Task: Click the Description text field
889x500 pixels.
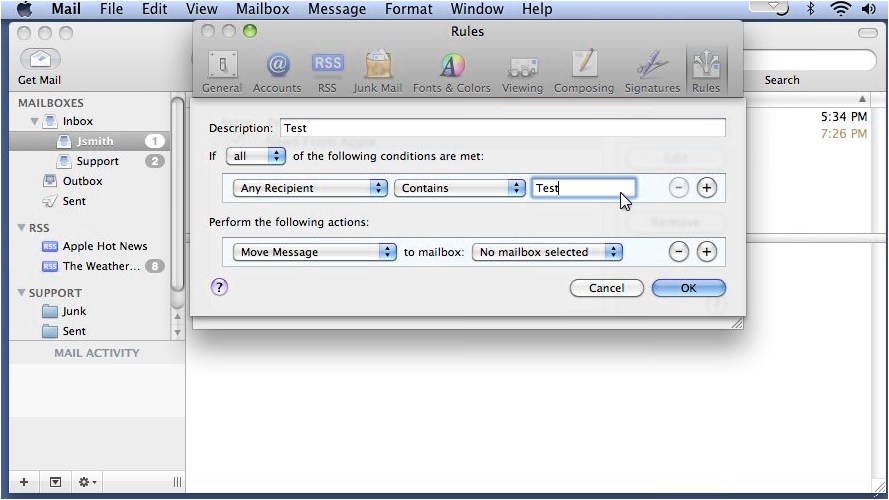Action: click(x=503, y=128)
